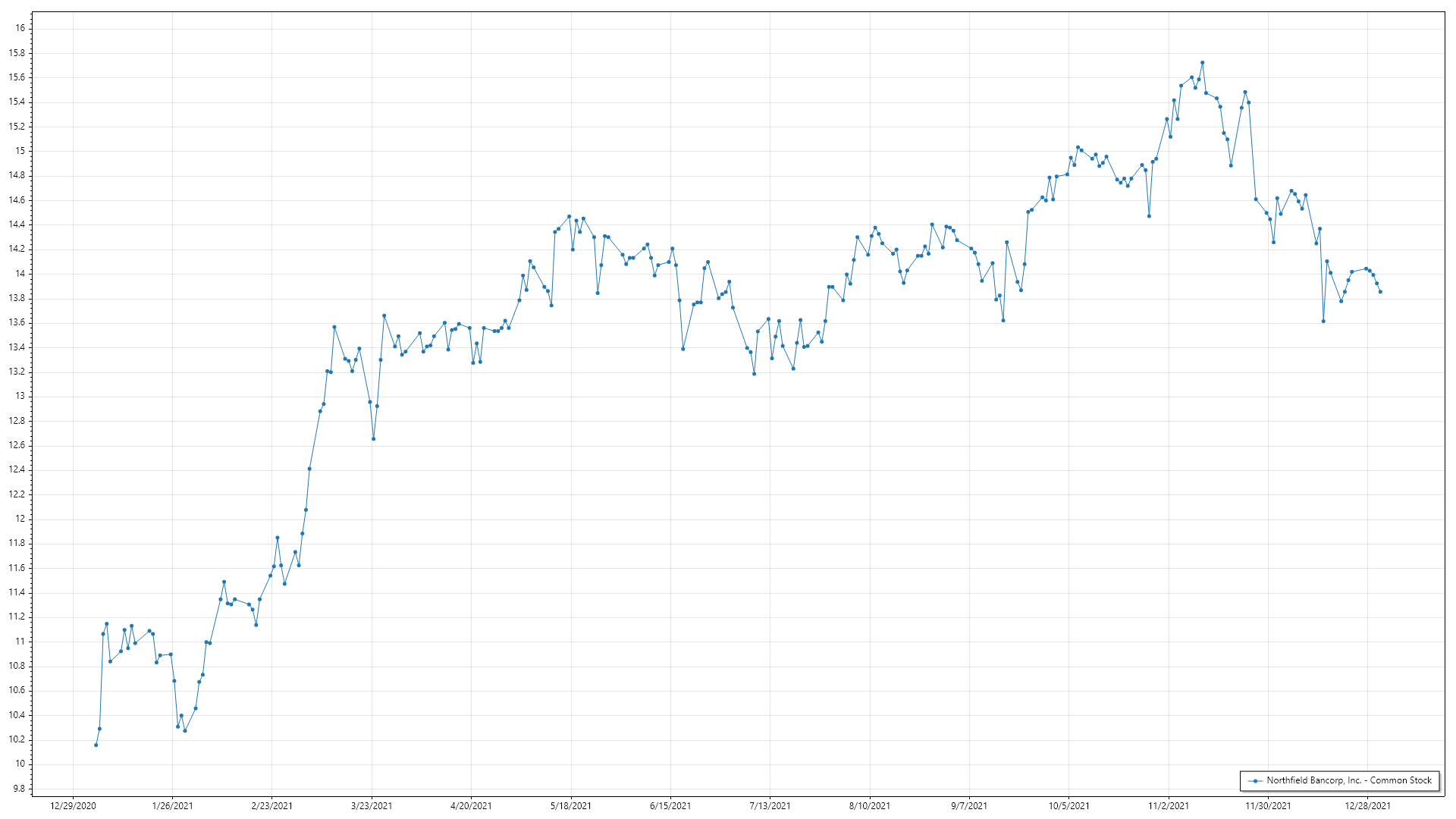1456x819 pixels.
Task: Click the 12/29/2020 x-axis date label
Action: click(x=73, y=806)
